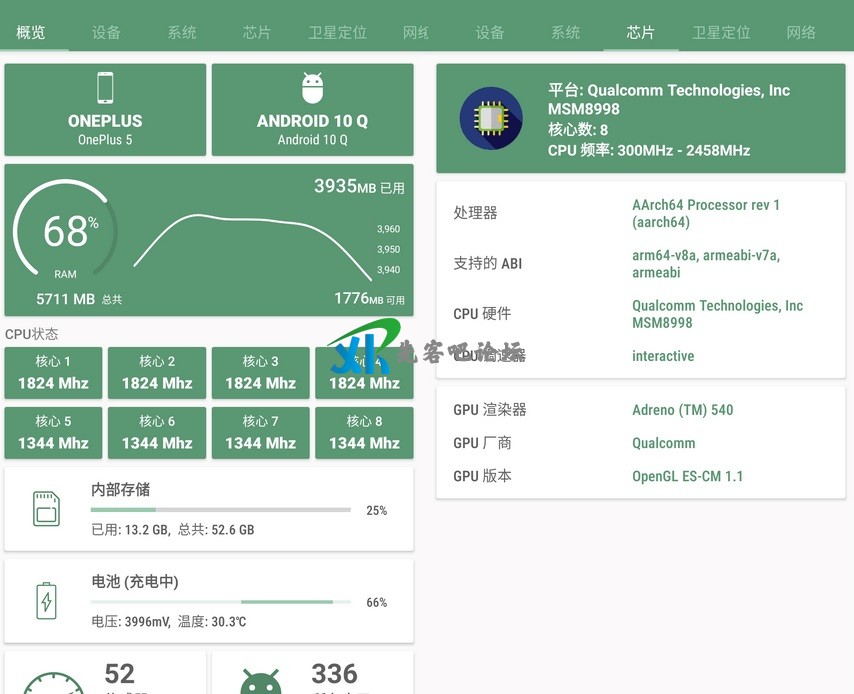Switch to the 概览 tab
The width and height of the screenshot is (854, 694).
31,32
